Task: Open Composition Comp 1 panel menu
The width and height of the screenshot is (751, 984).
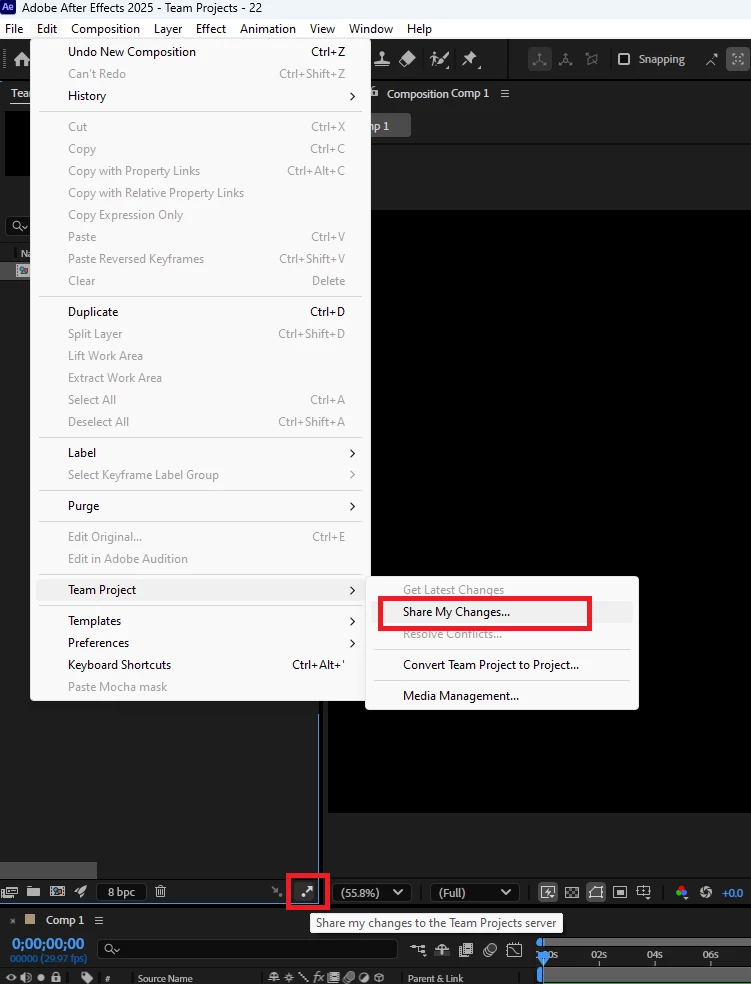Action: point(505,94)
